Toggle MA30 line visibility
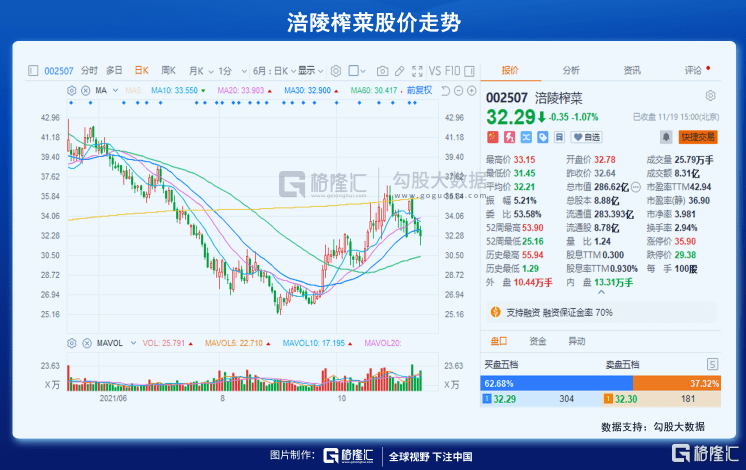The image size is (746, 470). [x=311, y=90]
